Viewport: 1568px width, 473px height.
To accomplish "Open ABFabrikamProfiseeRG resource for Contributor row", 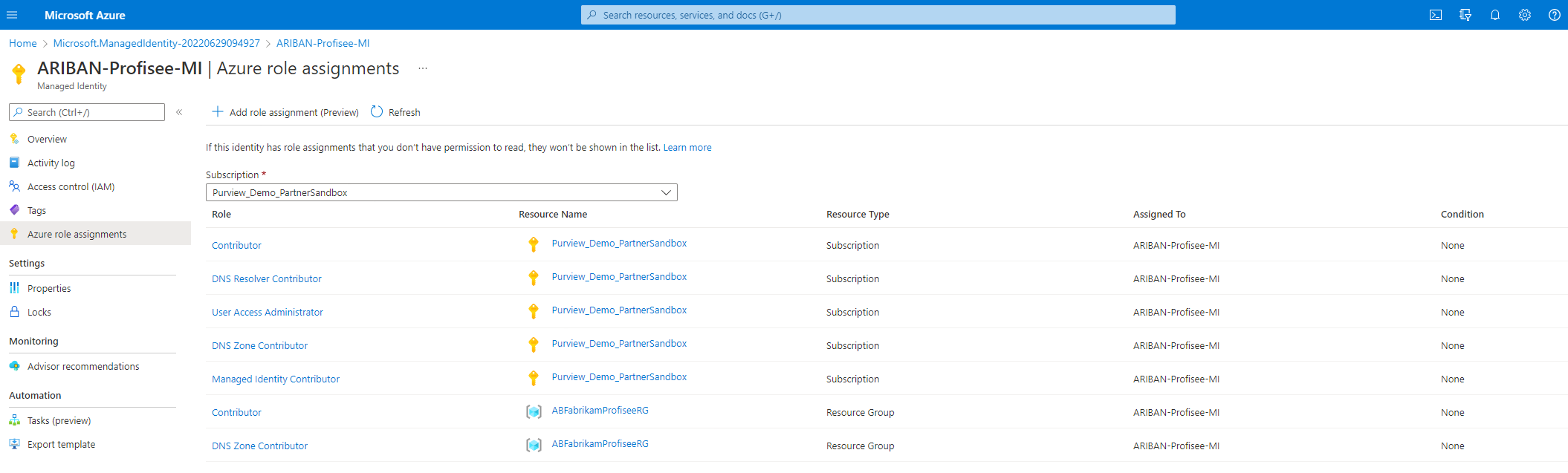I will (600, 411).
